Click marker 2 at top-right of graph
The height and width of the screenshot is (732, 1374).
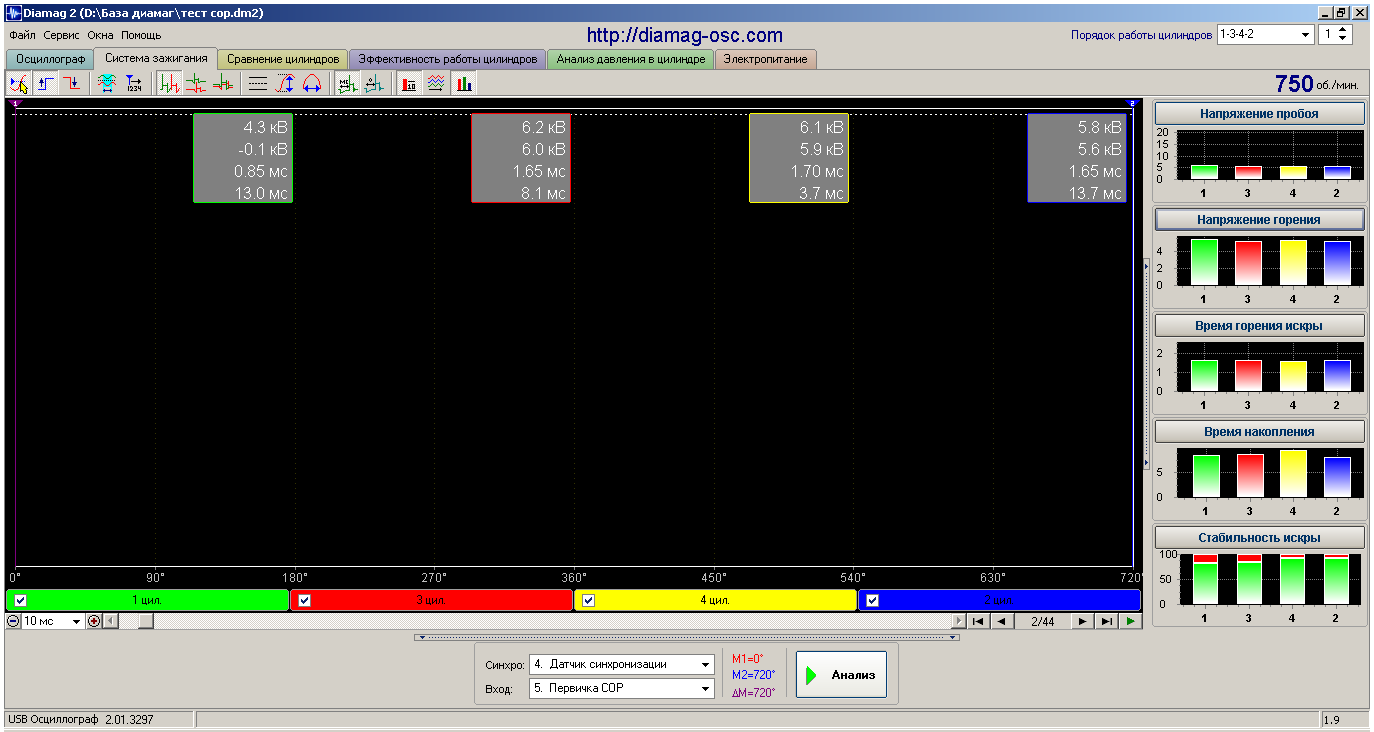[x=1132, y=103]
